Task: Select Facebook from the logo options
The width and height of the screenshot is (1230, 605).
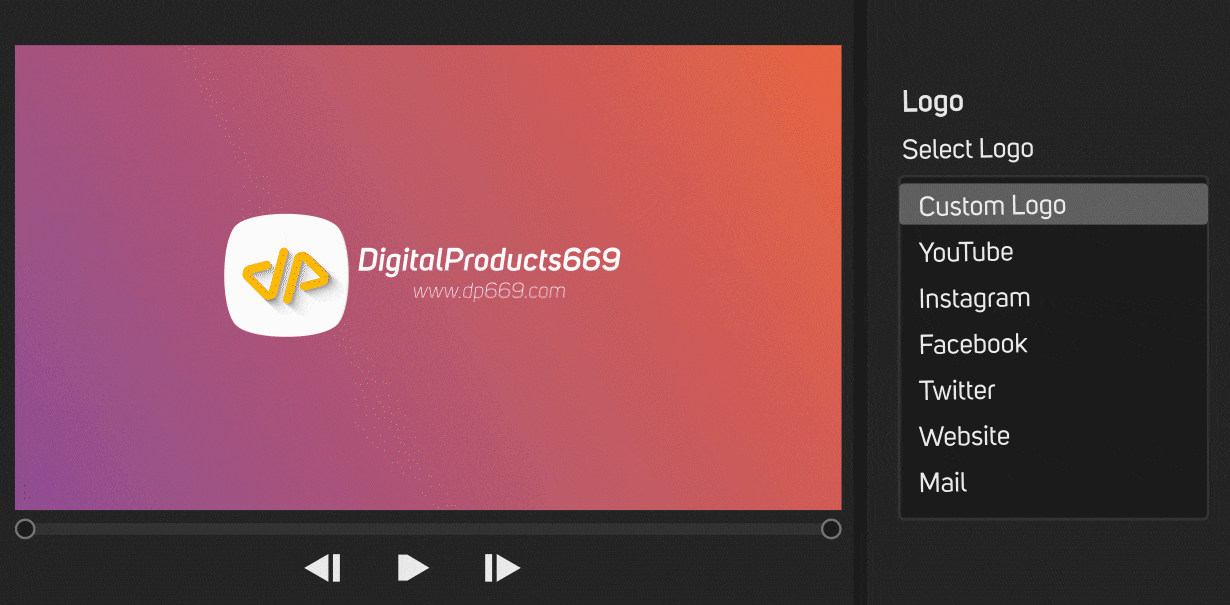Action: pyautogui.click(x=973, y=344)
